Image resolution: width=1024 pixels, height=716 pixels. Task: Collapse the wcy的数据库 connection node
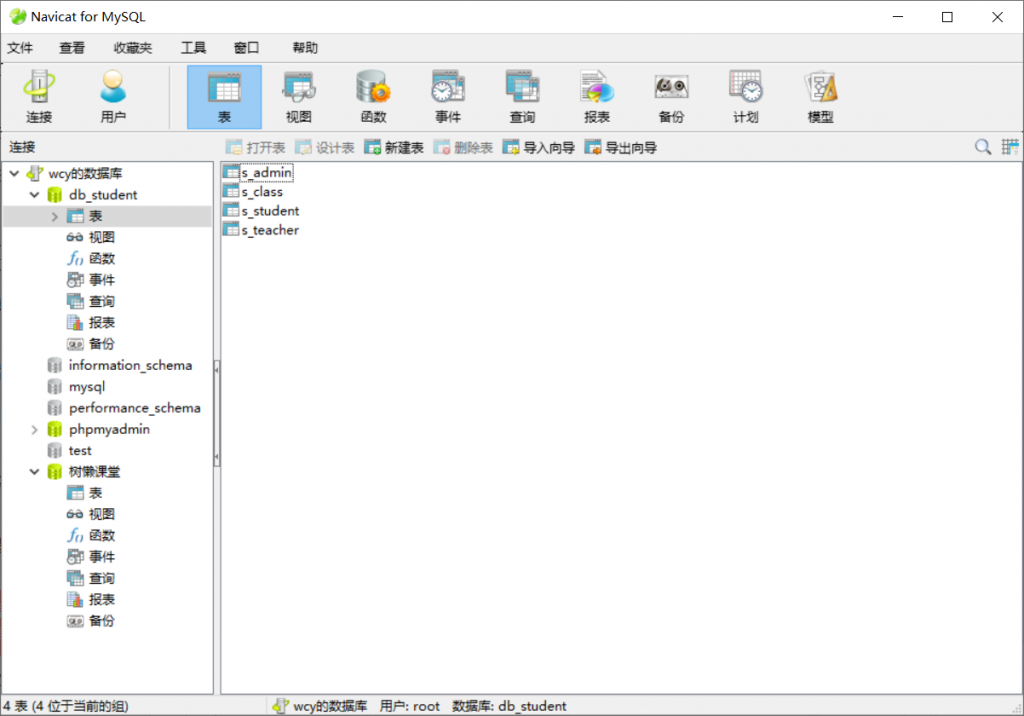pyautogui.click(x=14, y=173)
